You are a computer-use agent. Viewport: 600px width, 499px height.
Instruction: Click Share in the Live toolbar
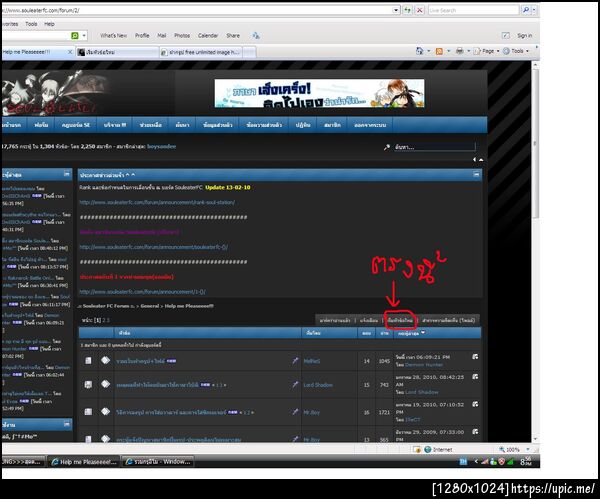click(233, 36)
